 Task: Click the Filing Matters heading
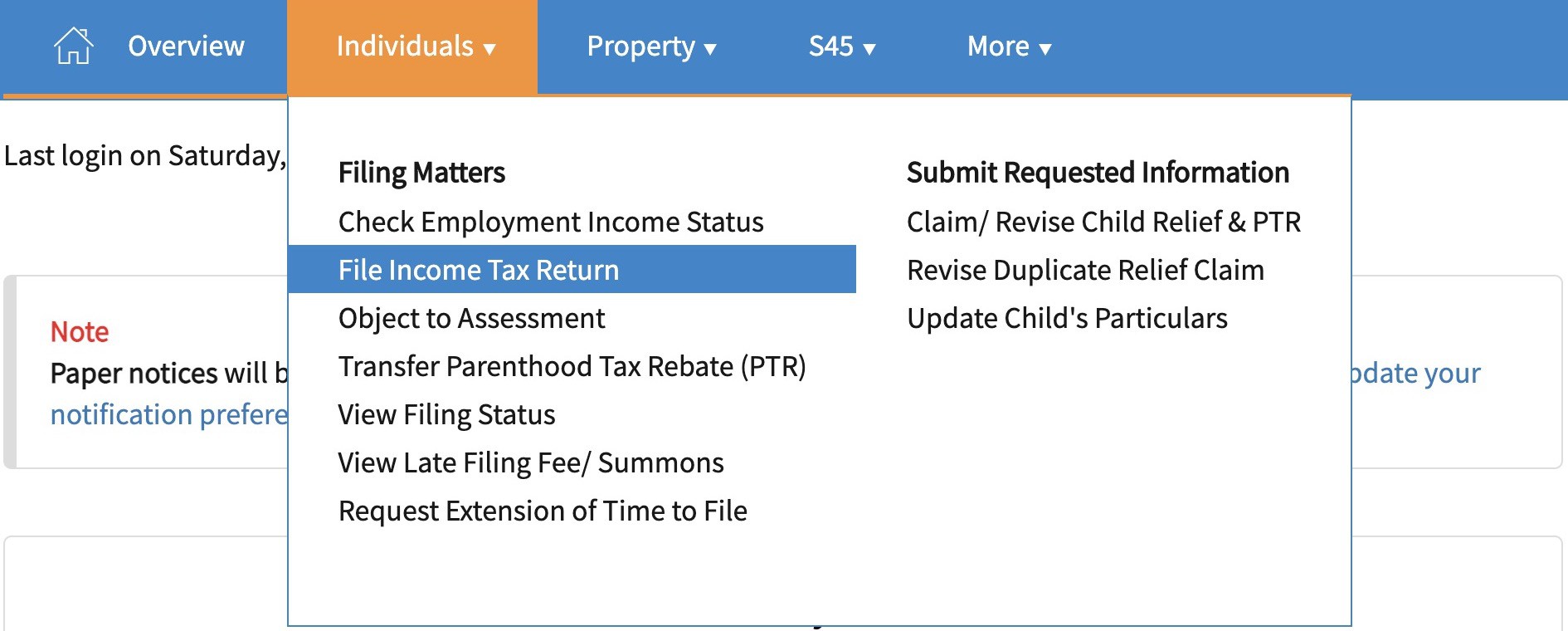tap(421, 173)
